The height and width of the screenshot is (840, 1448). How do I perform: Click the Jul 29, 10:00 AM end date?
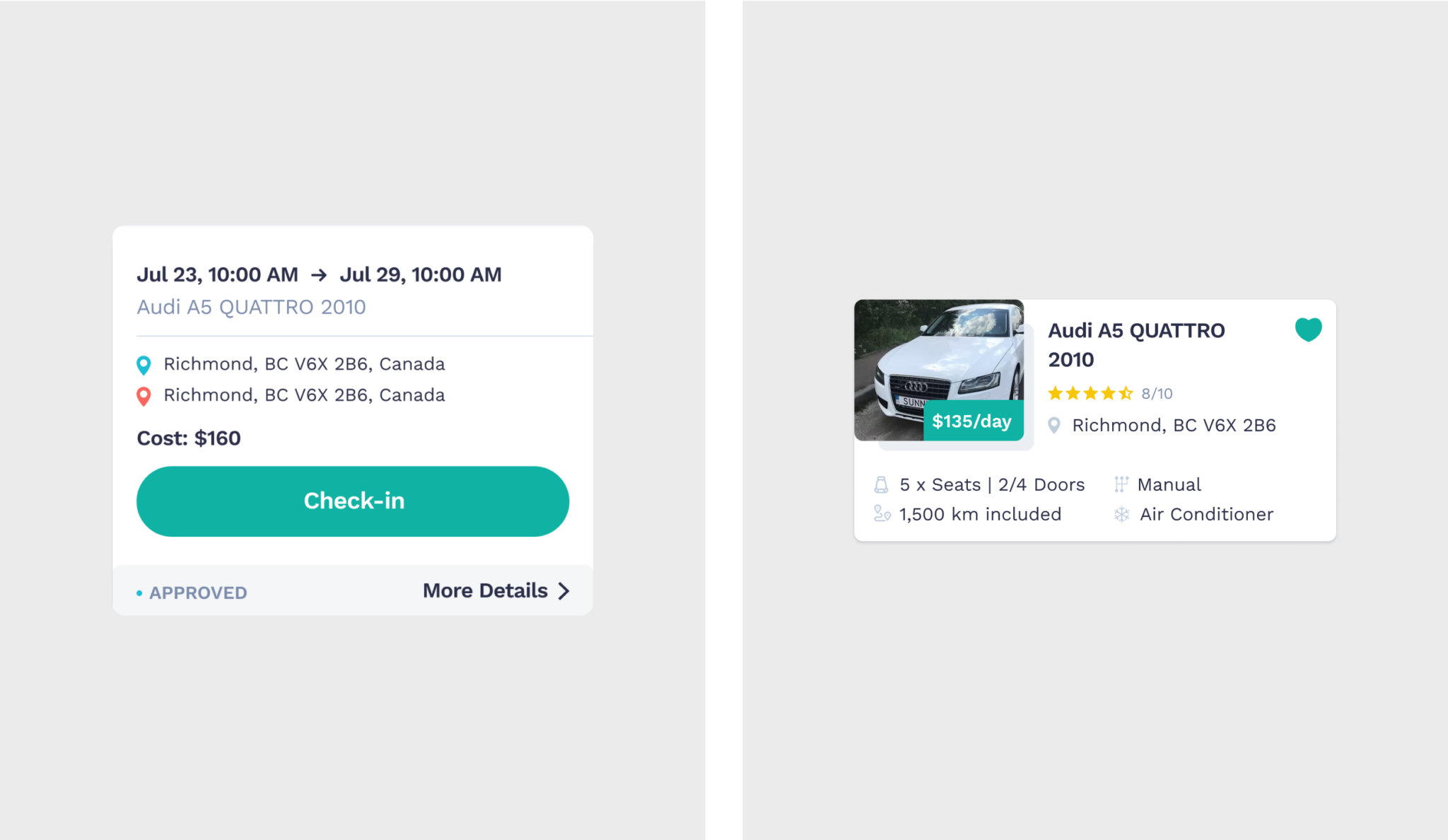tap(421, 274)
